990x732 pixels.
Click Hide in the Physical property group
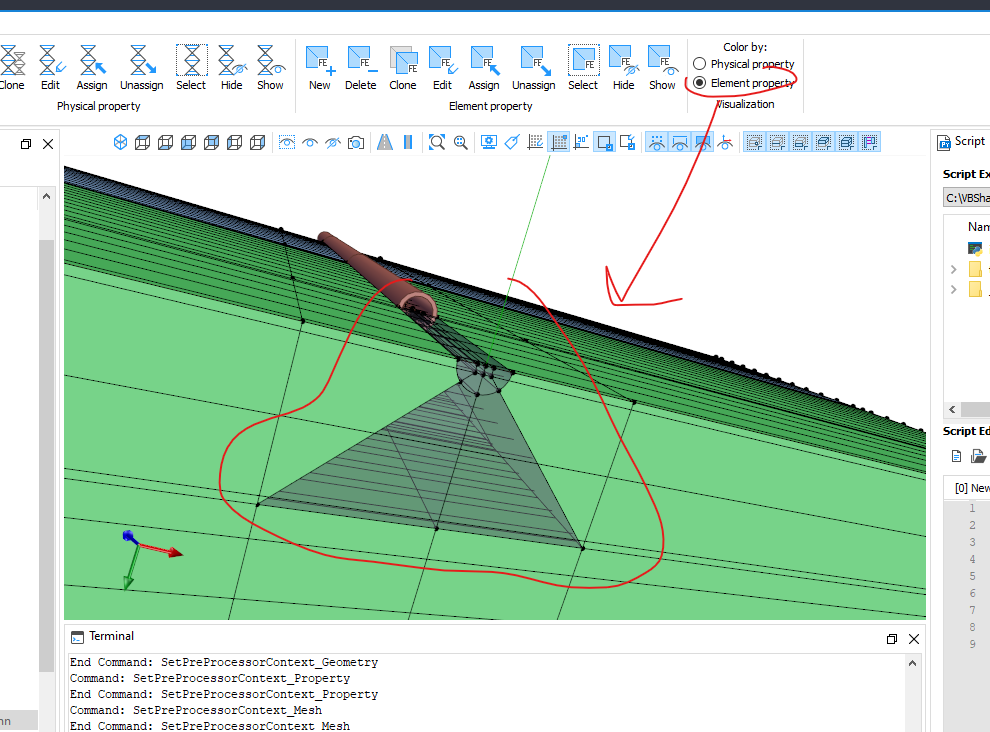(x=232, y=68)
